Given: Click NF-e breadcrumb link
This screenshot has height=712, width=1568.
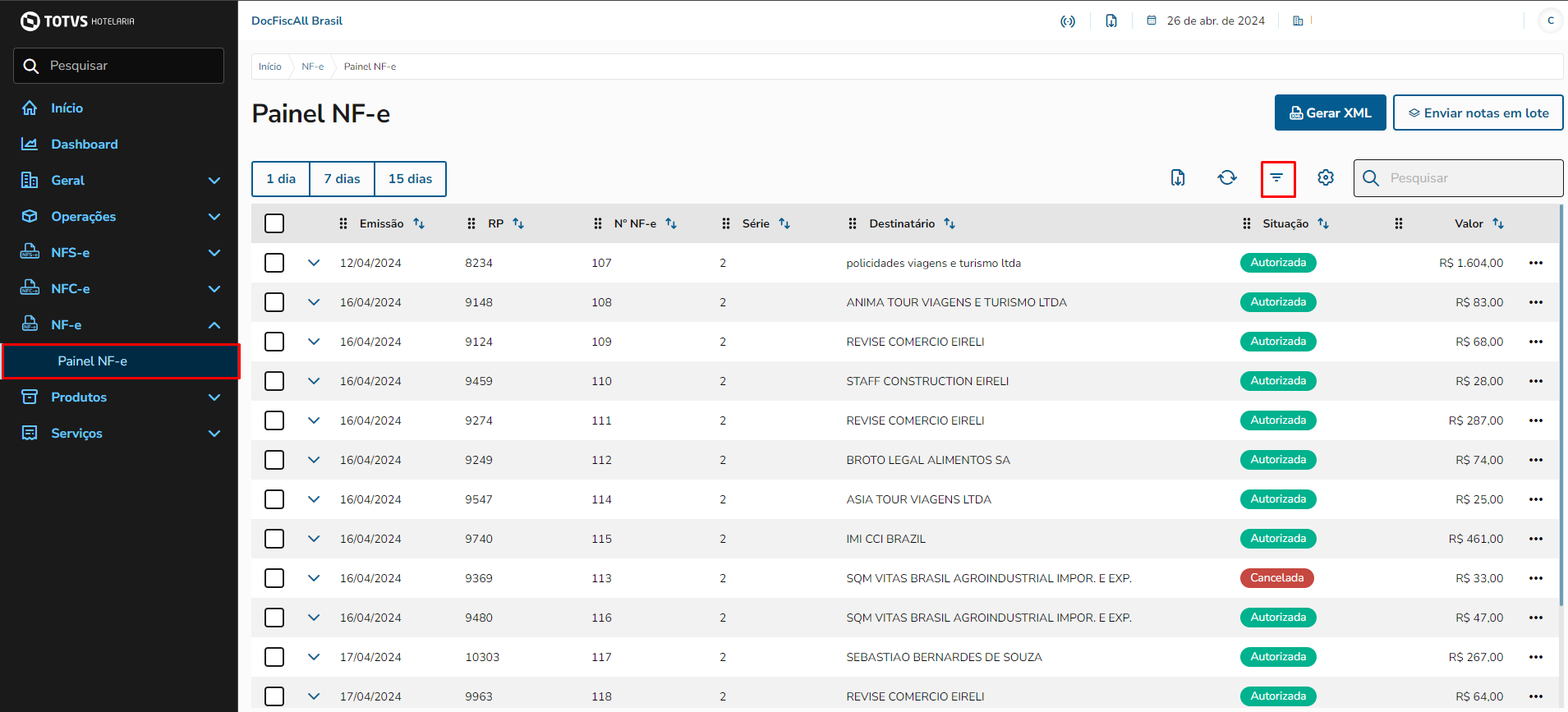Looking at the screenshot, I should 313,67.
